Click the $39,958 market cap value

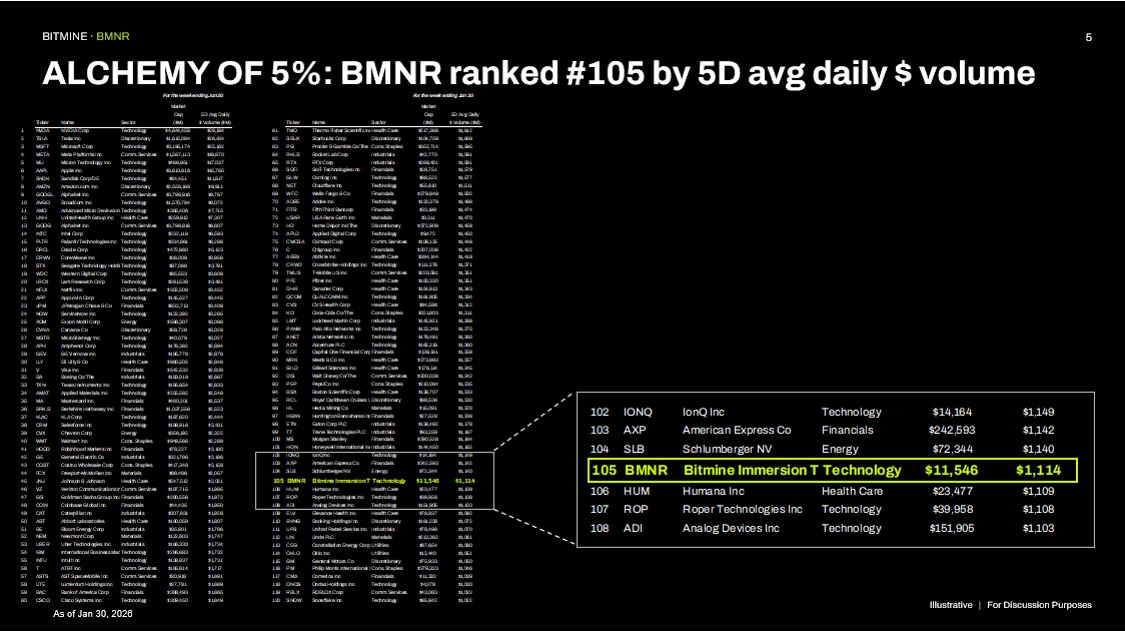pos(952,509)
